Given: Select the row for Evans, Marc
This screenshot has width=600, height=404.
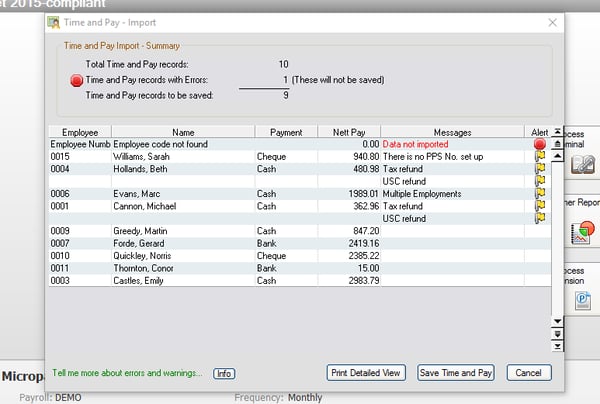Looking at the screenshot, I should point(300,194).
